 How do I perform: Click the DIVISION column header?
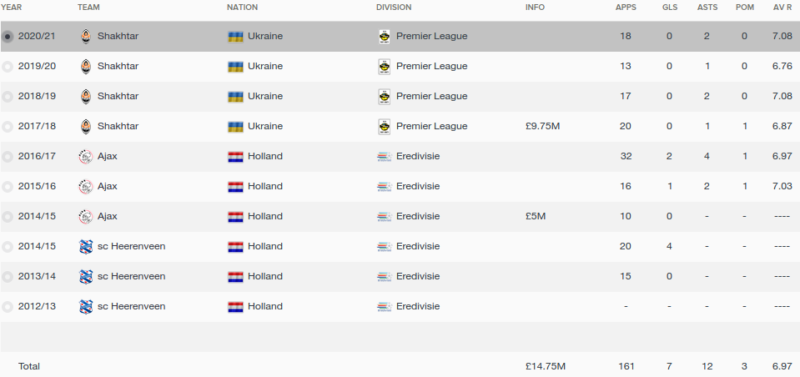click(x=394, y=7)
